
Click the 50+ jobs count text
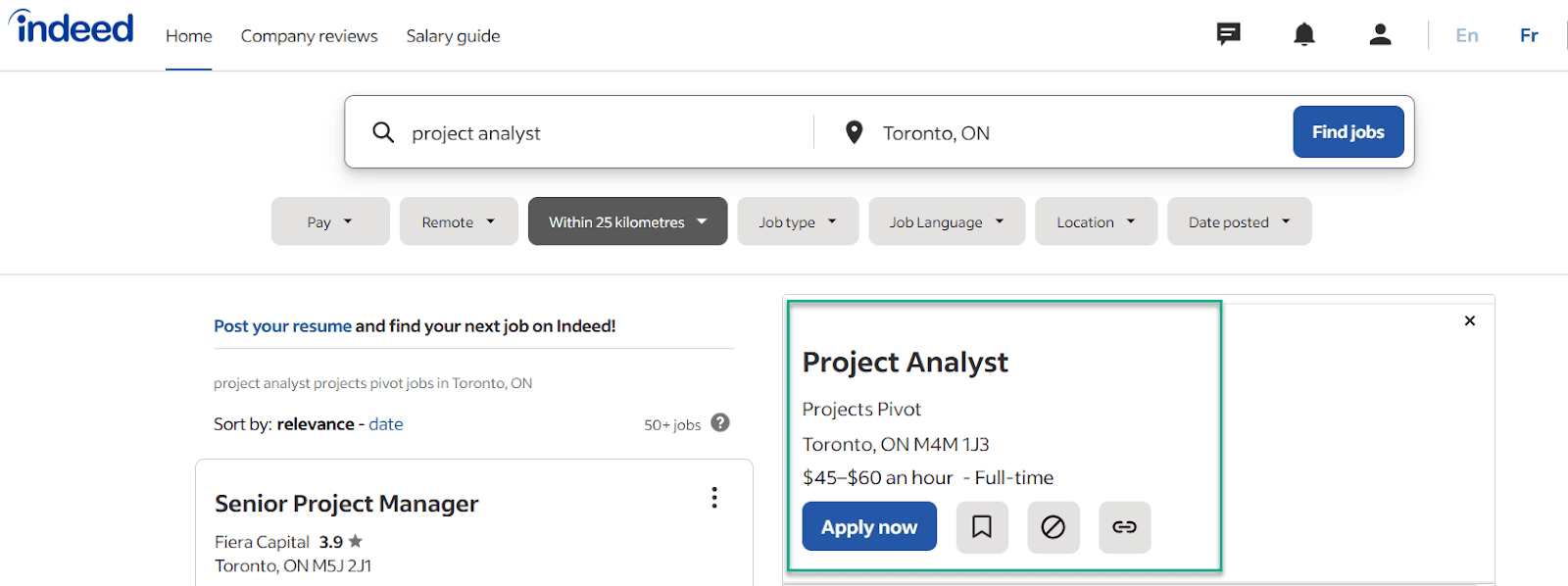(672, 425)
